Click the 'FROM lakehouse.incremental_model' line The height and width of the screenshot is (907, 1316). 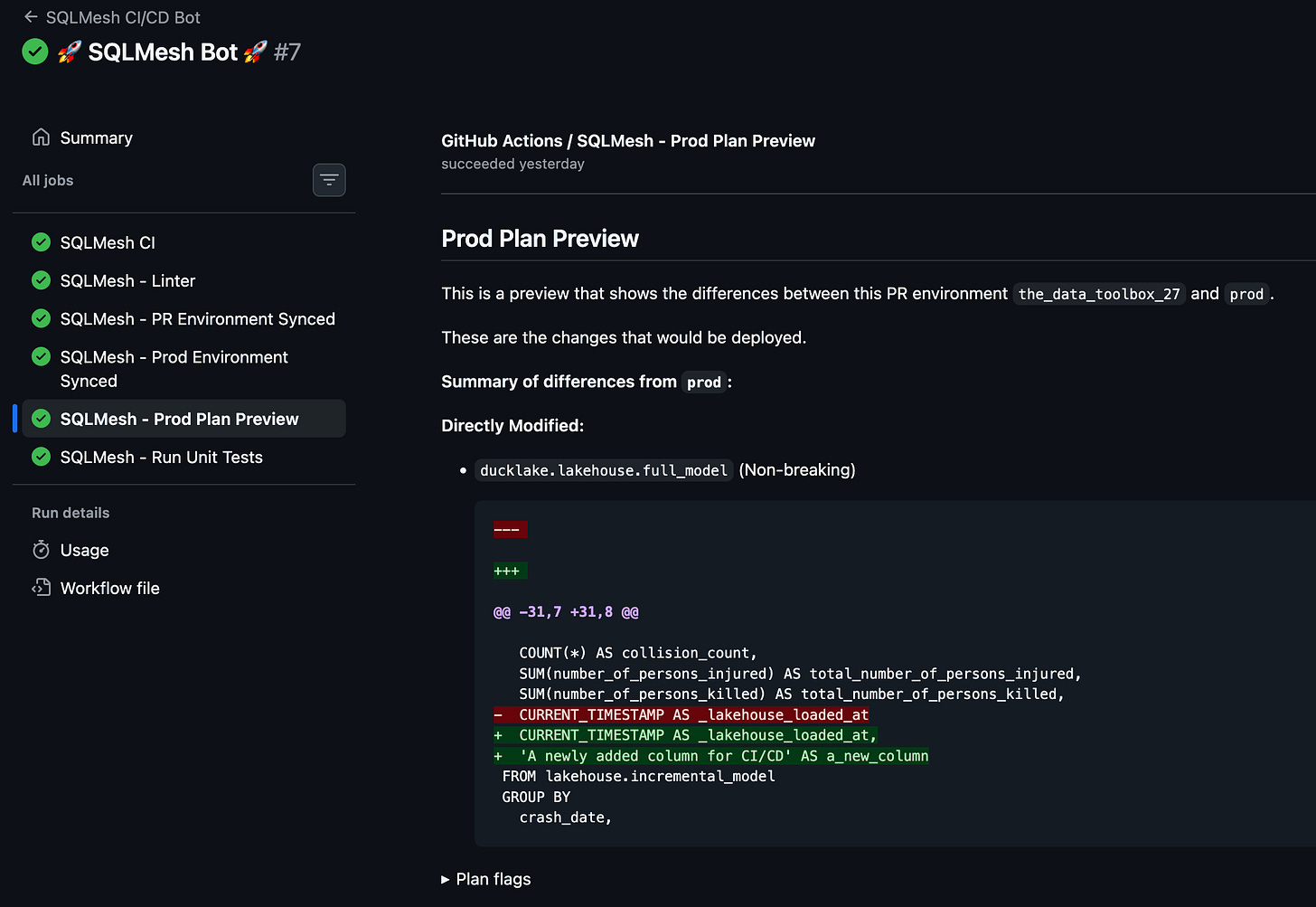(639, 777)
